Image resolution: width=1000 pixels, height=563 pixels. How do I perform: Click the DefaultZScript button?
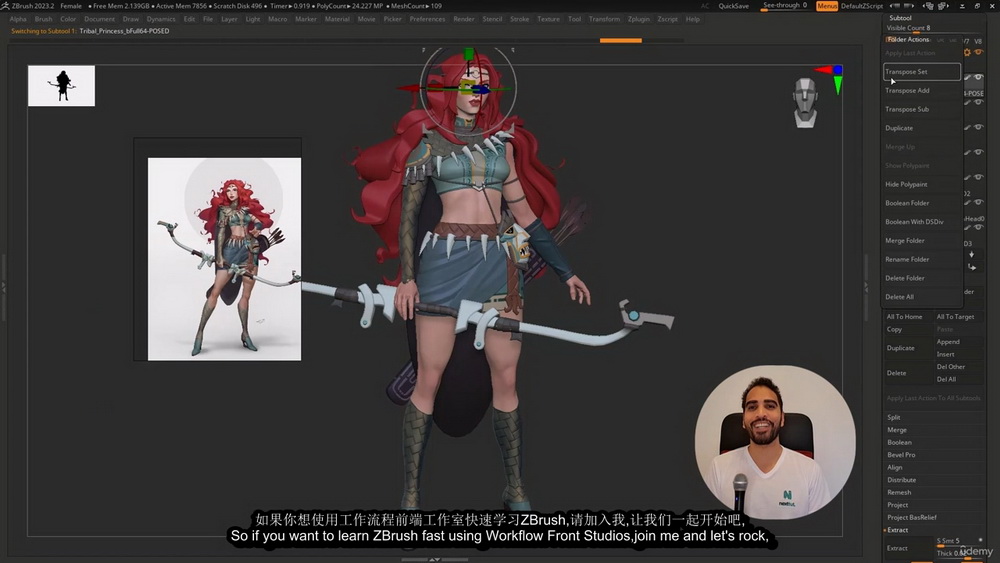862,6
